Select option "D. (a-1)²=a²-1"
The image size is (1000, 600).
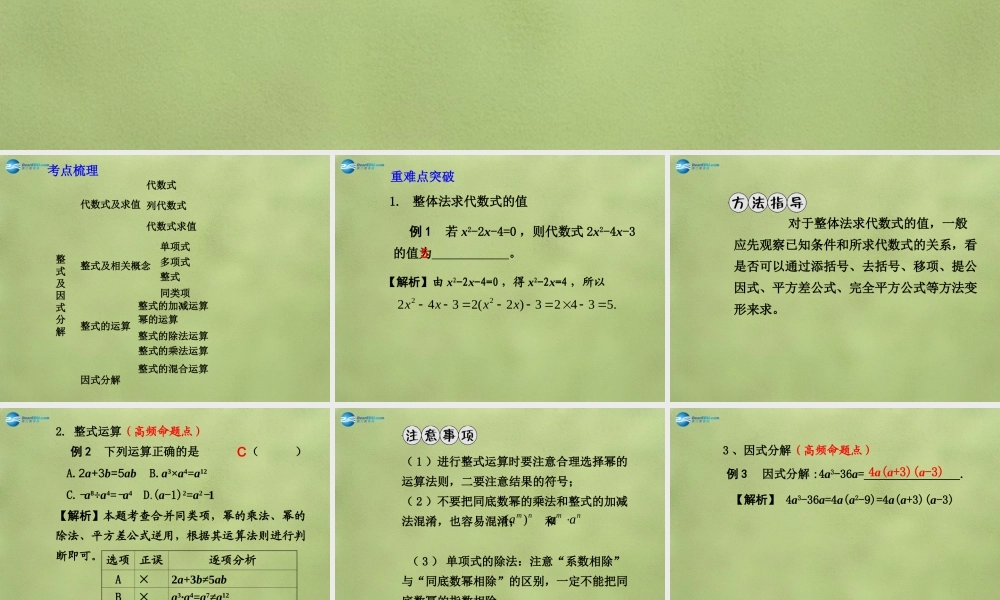[178, 495]
